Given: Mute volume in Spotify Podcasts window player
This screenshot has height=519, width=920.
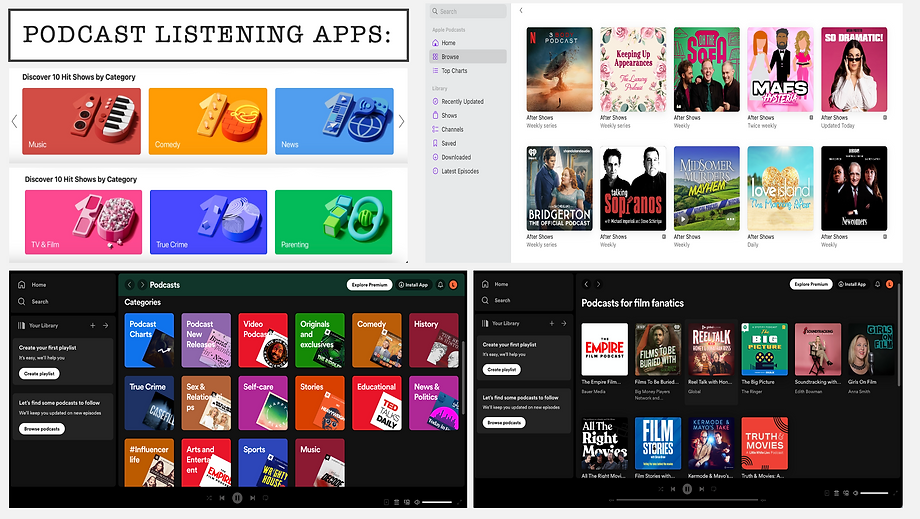Looking at the screenshot, I should [x=417, y=502].
